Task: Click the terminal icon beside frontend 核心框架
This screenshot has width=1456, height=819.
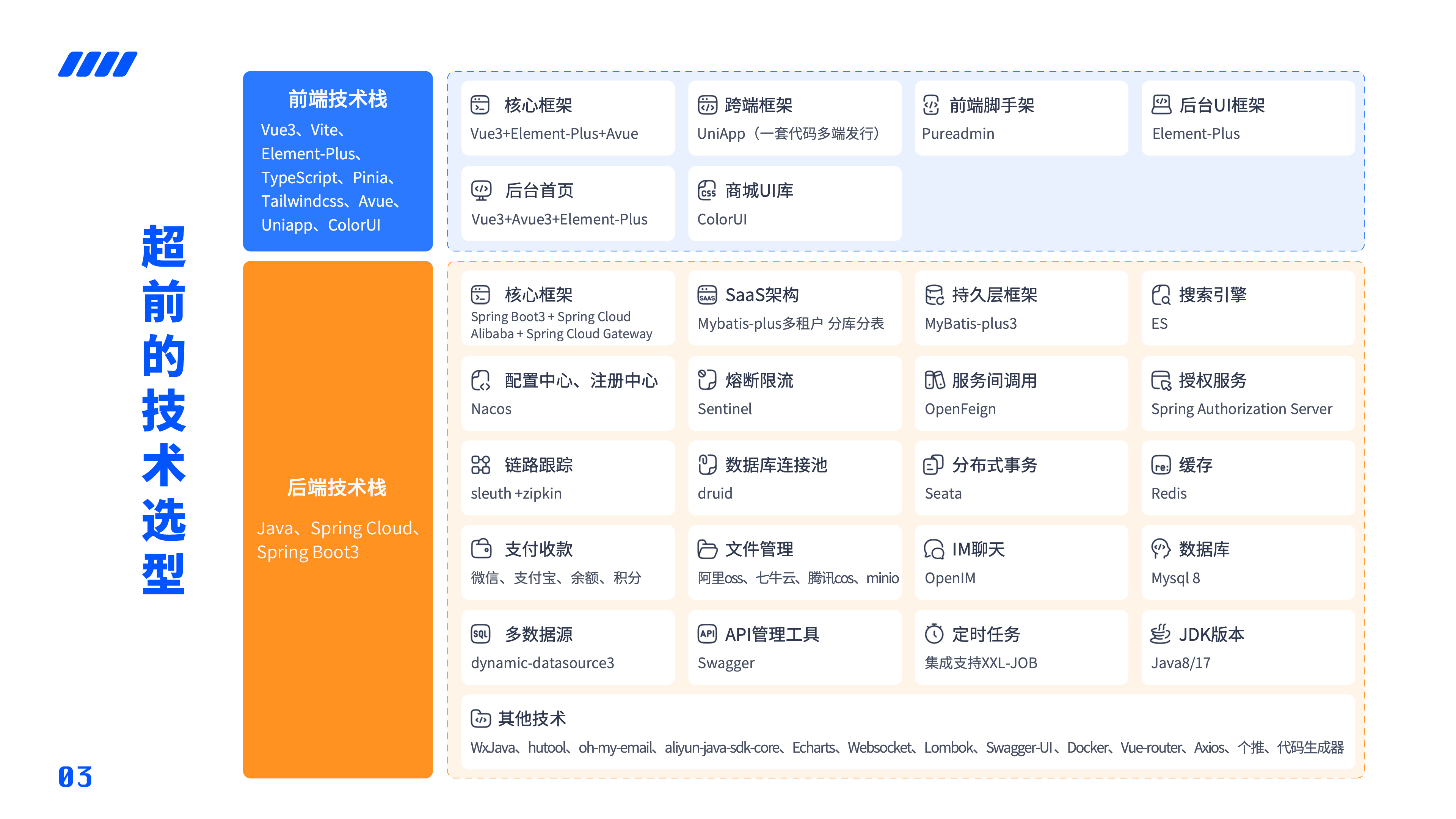Action: click(480, 105)
